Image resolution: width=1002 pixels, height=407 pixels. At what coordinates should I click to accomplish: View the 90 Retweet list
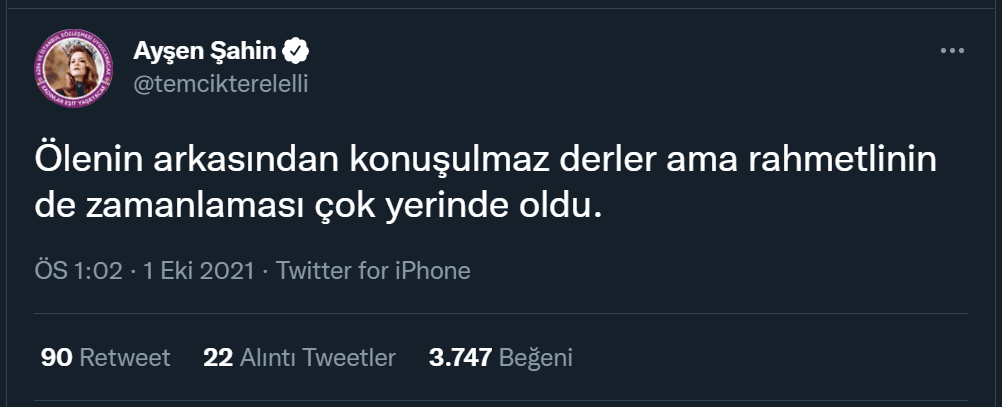click(106, 357)
